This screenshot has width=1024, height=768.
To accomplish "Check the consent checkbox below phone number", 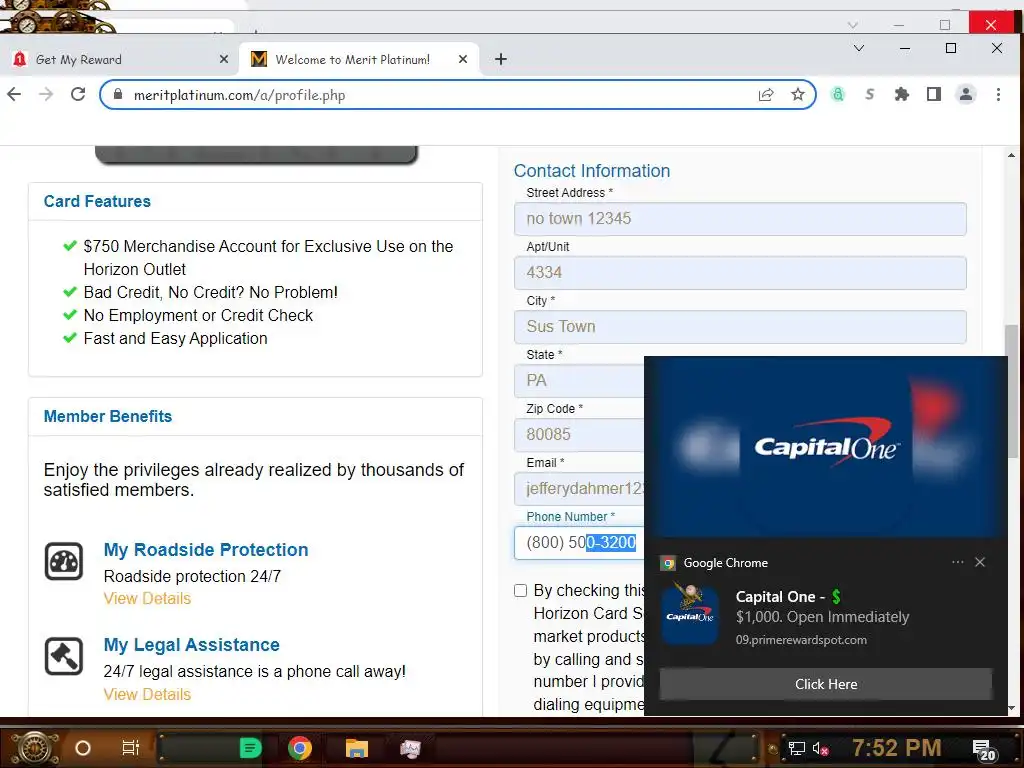I will (x=520, y=590).
